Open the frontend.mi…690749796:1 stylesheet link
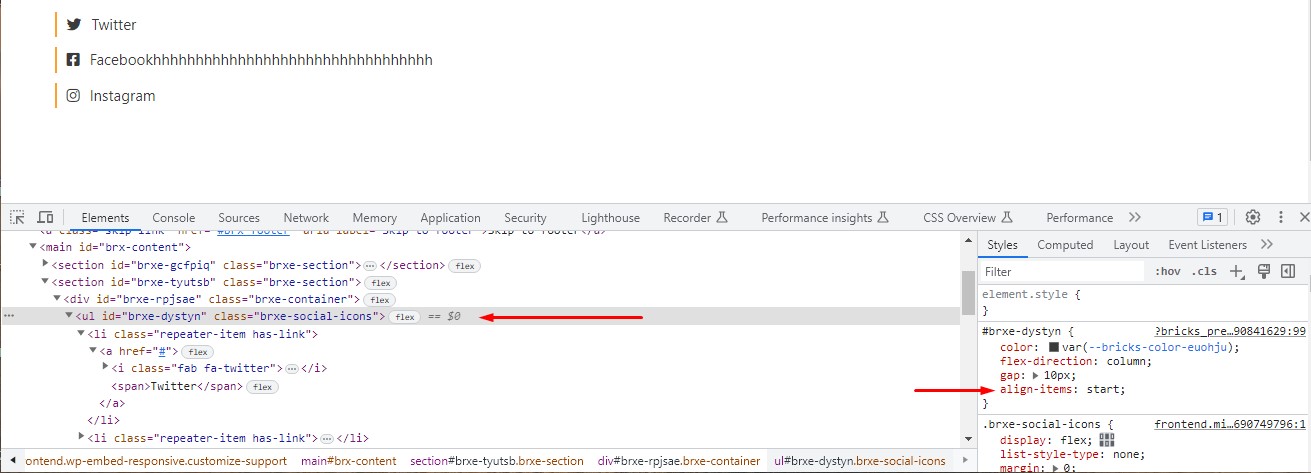 tap(1230, 424)
